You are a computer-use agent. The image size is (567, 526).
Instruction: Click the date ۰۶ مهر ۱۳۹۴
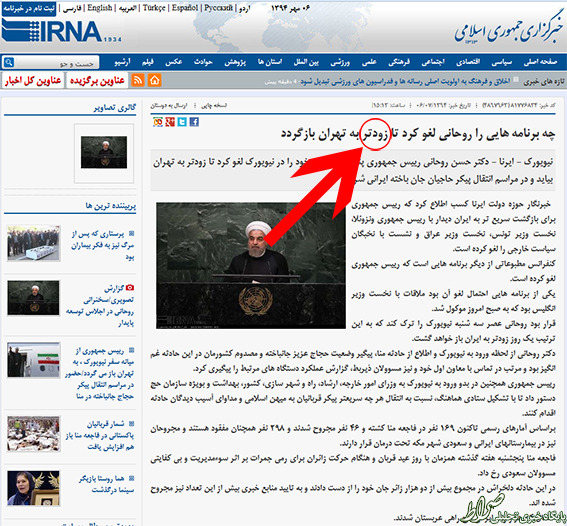[291, 8]
